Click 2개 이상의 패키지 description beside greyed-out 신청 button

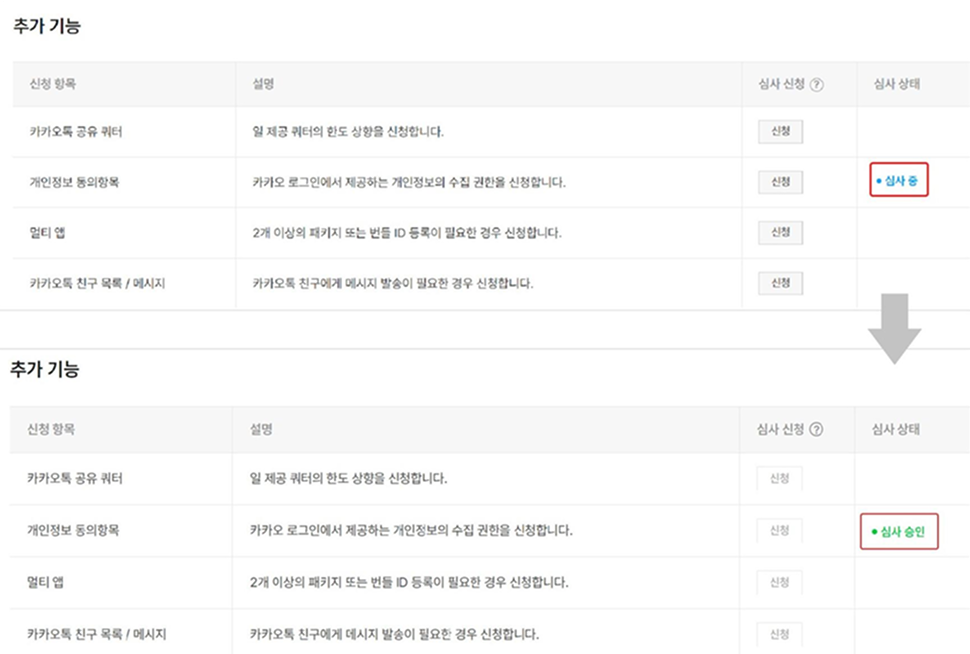coord(409,582)
